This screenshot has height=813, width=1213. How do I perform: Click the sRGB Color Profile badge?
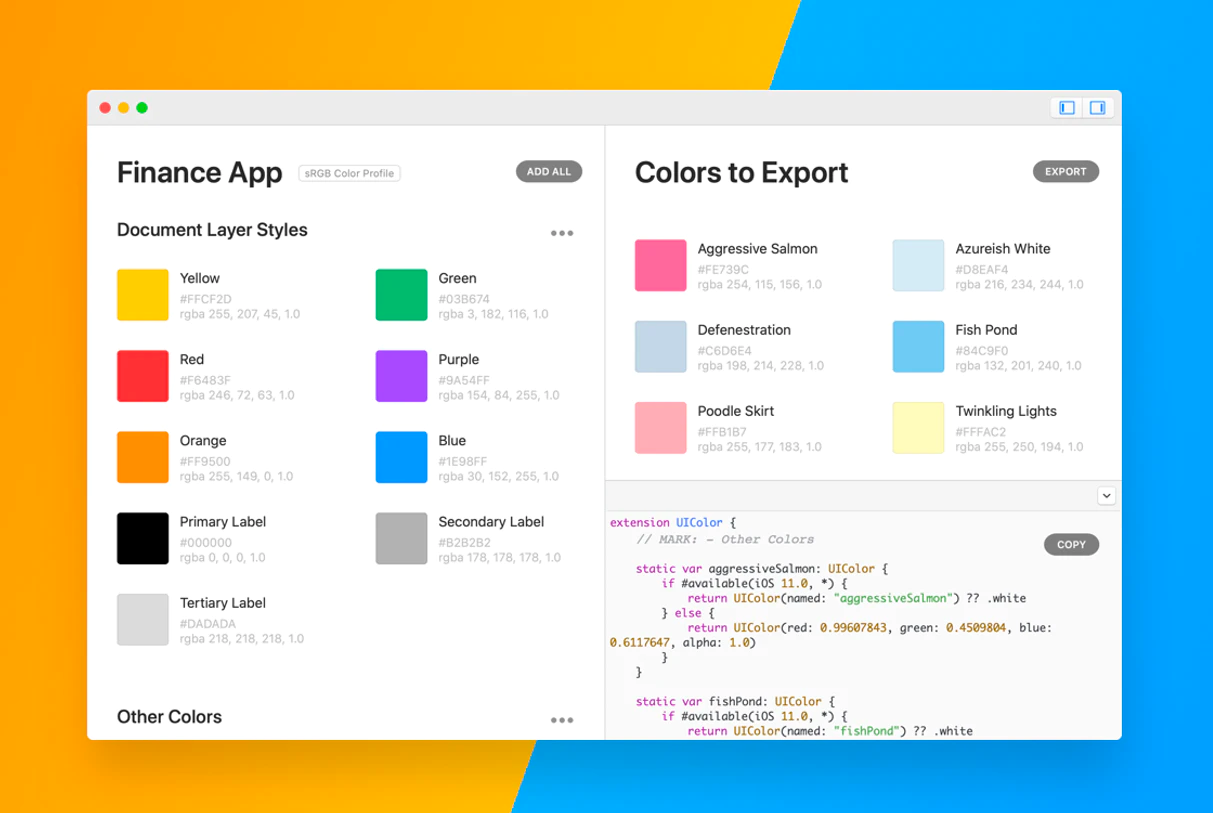pos(349,172)
